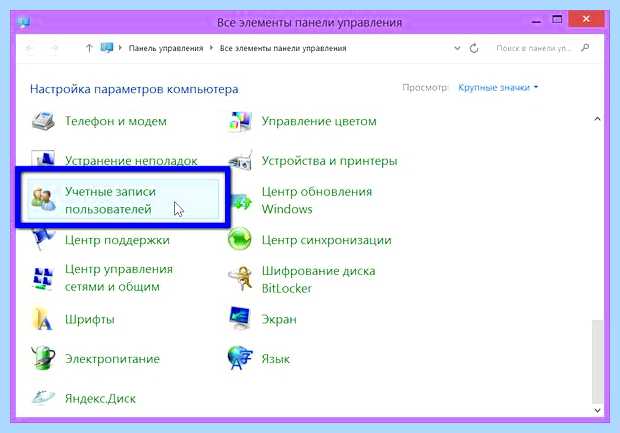Viewport: 620px width, 433px height.
Task: Open 'Центр обновления Windows' link
Action: (317, 200)
